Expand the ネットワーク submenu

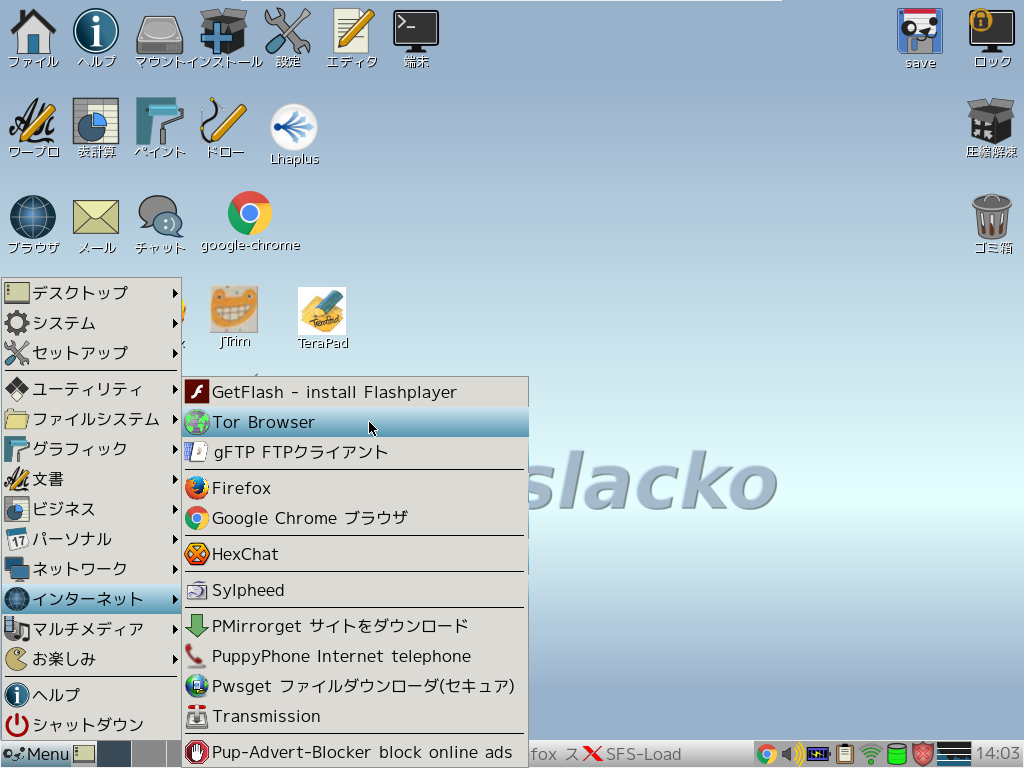91,569
